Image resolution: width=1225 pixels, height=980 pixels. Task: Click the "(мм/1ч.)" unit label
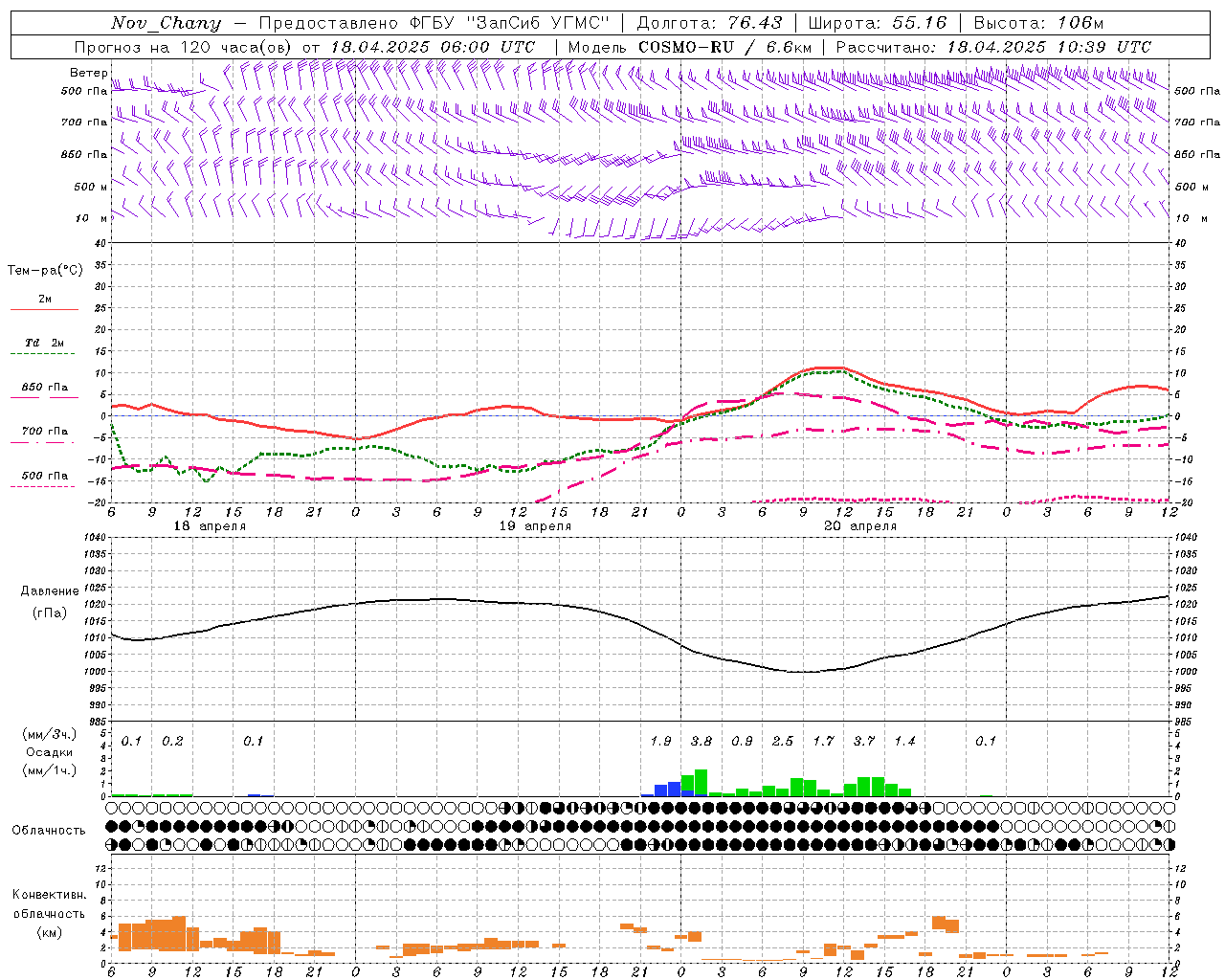click(50, 770)
